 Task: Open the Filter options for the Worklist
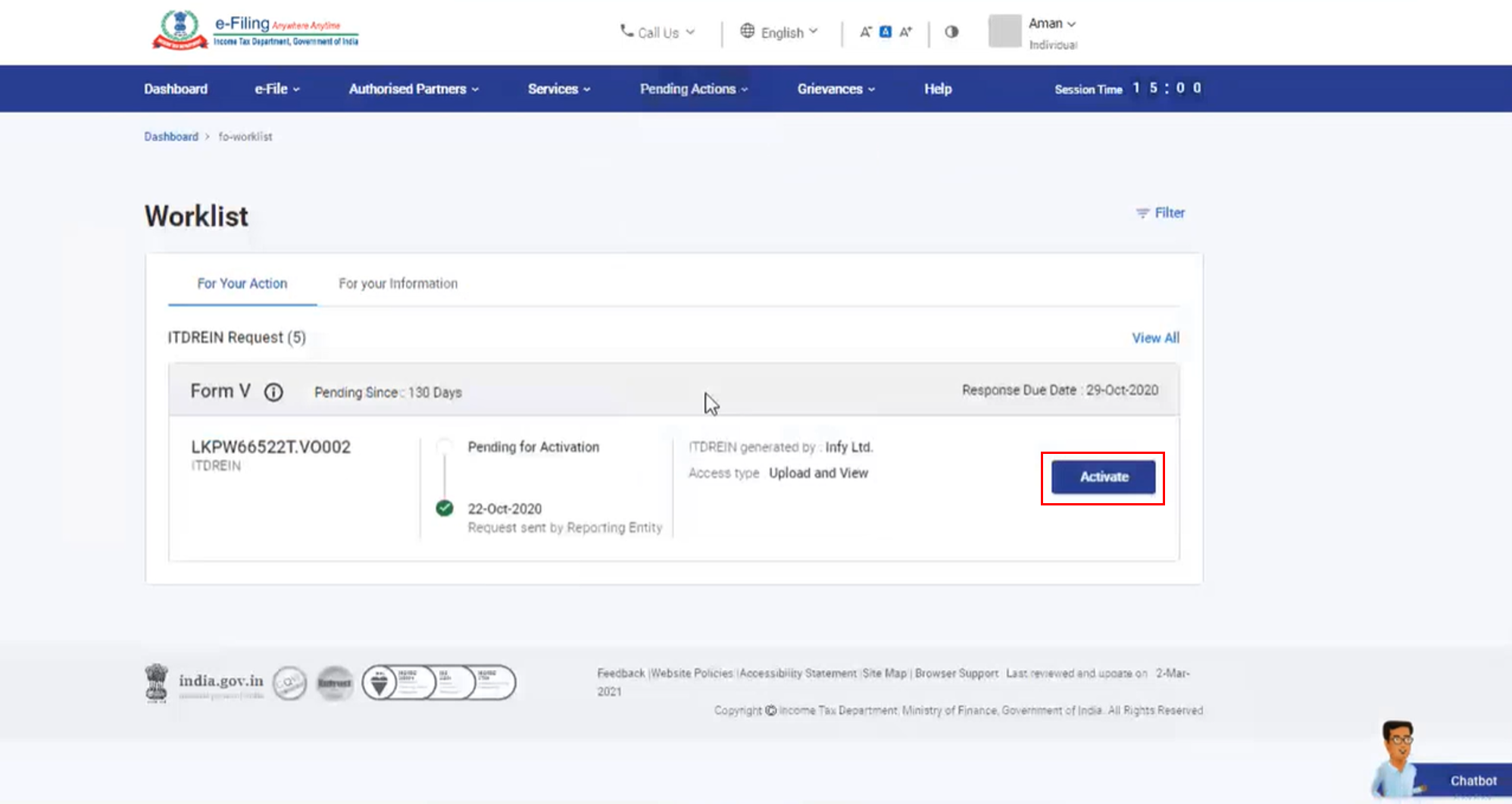[x=1161, y=213]
